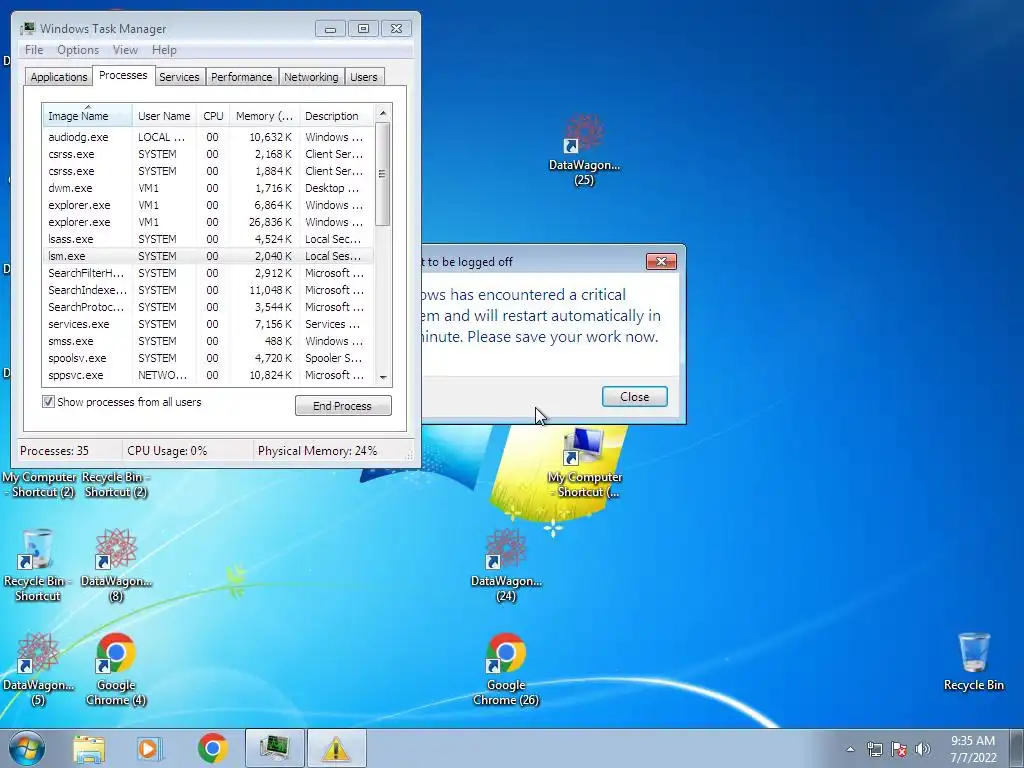Open DataWagon (5) desktop shortcut
This screenshot has height=768, width=1024.
click(38, 669)
